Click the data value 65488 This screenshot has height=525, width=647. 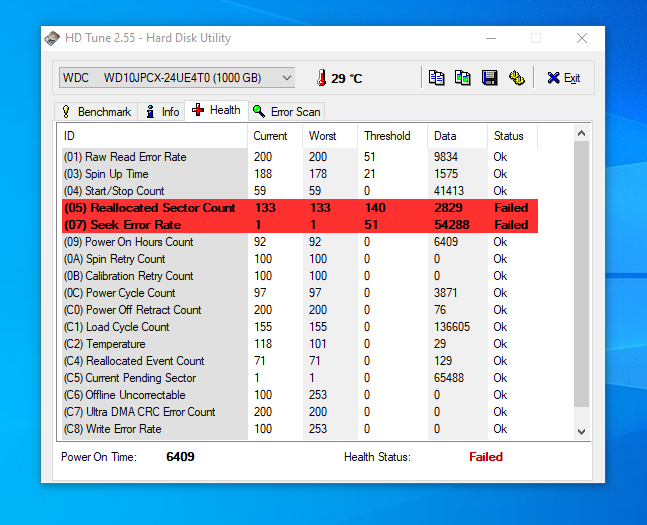coord(449,378)
